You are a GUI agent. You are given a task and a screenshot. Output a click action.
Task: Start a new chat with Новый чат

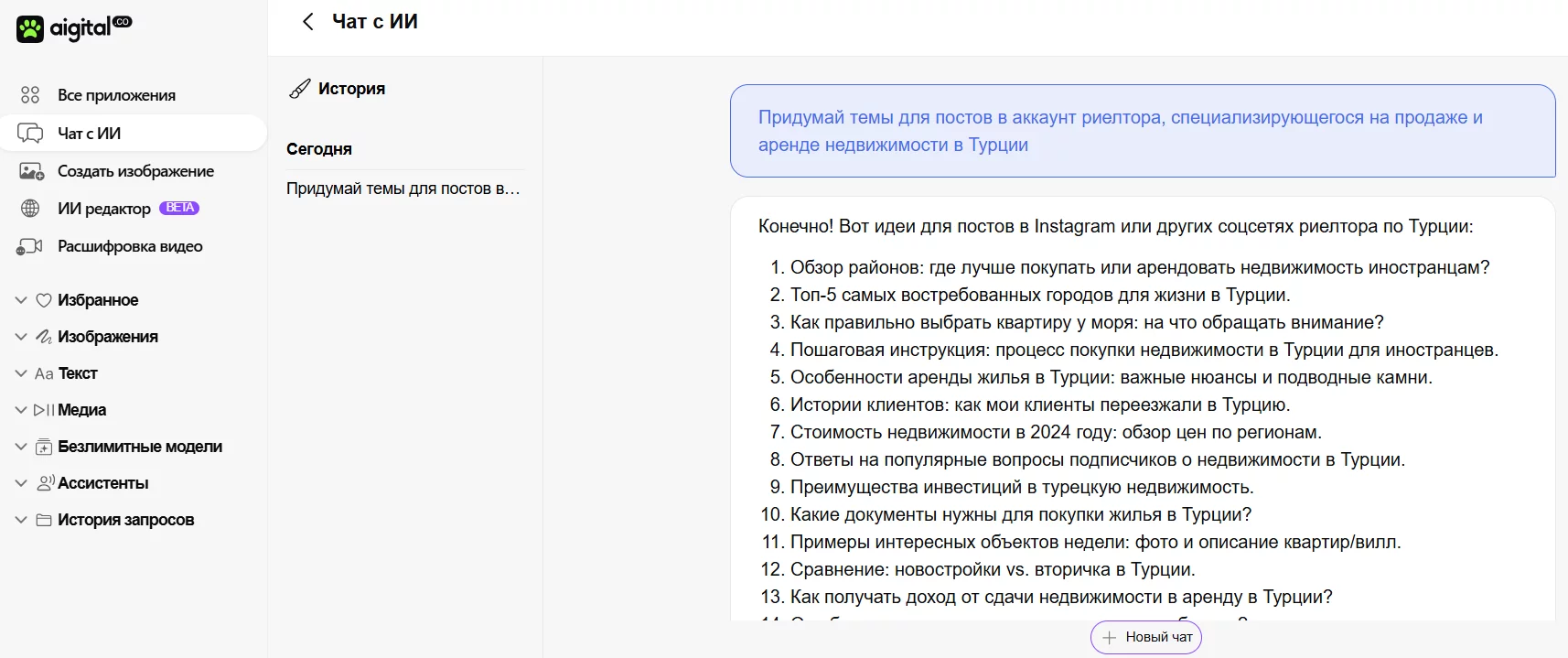pyautogui.click(x=1146, y=637)
